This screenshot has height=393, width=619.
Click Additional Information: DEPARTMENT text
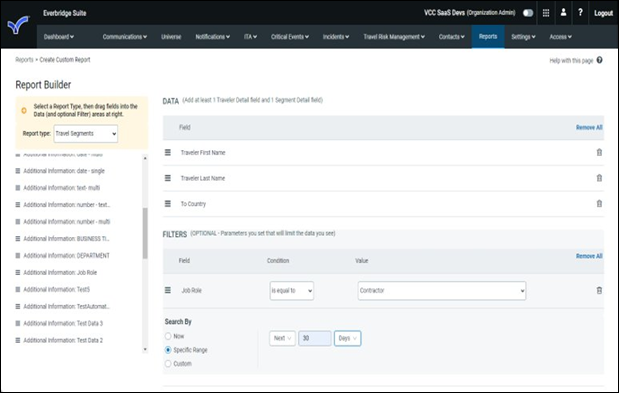point(66,256)
